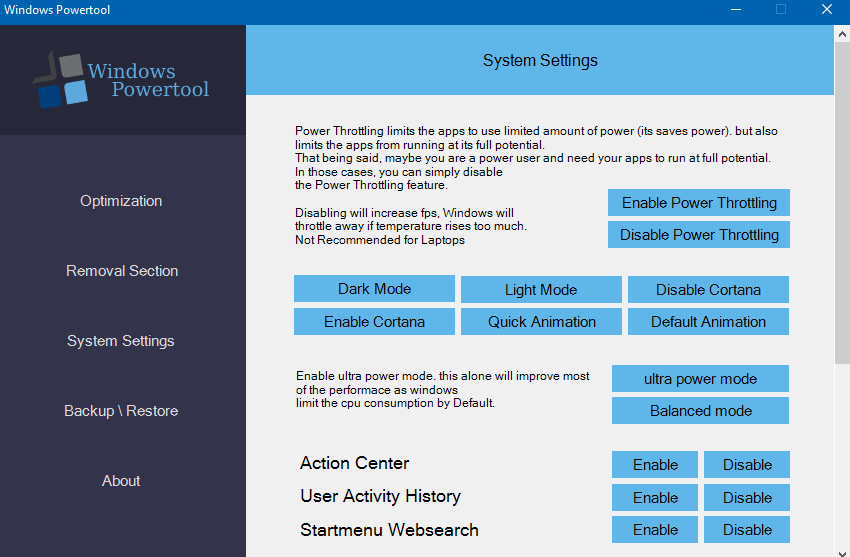Switch to Dark Mode

tap(374, 289)
